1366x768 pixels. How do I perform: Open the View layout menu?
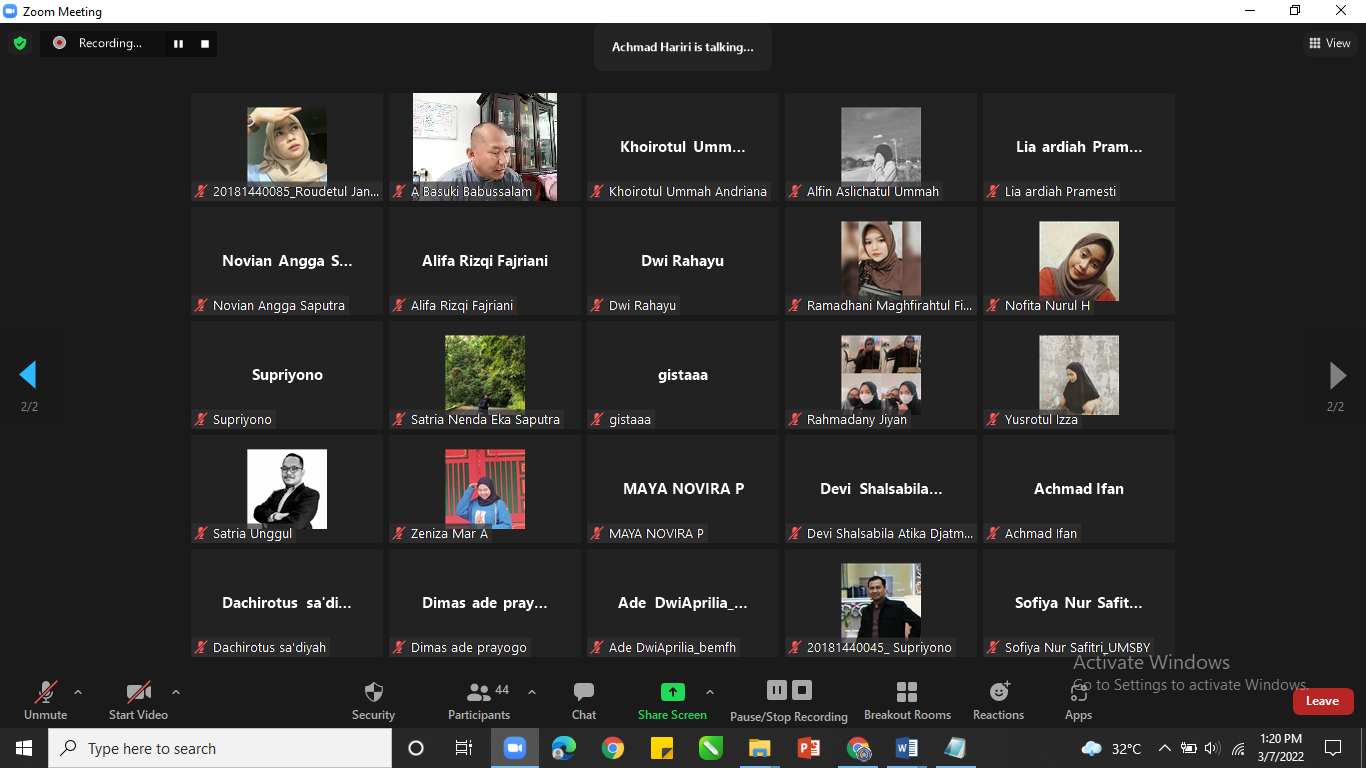[x=1330, y=43]
